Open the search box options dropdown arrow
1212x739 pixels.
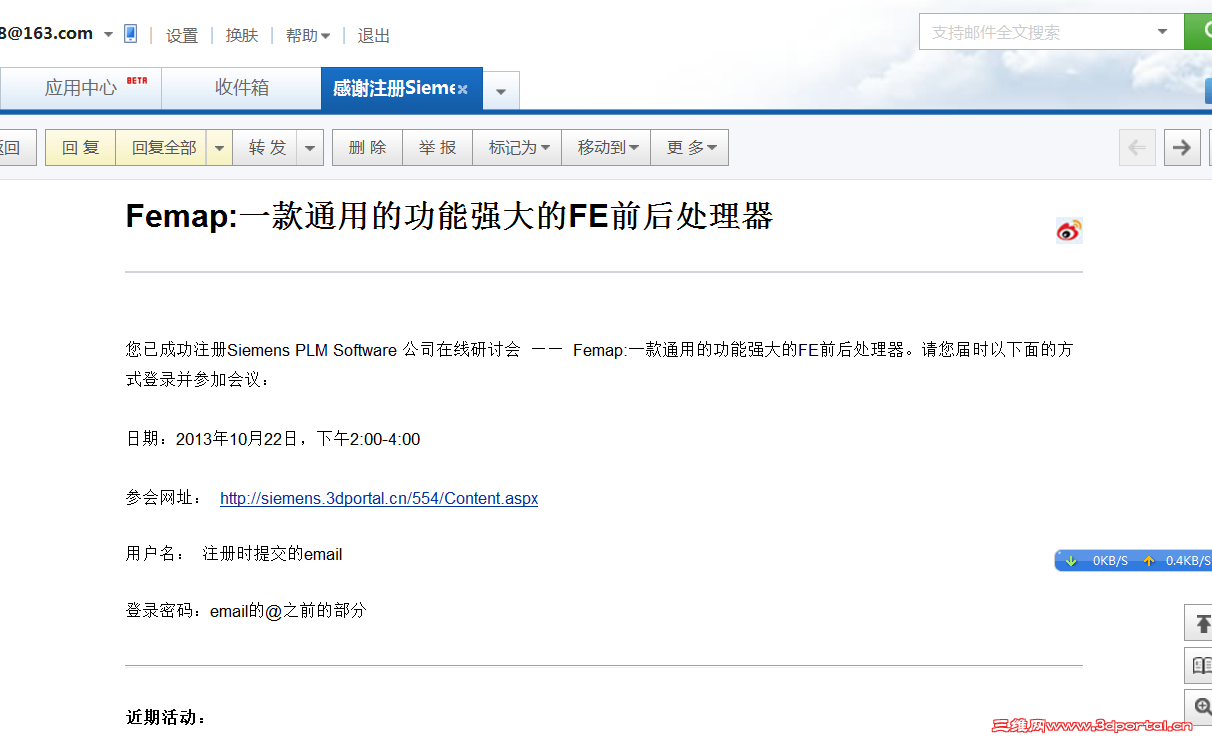pyautogui.click(x=1163, y=32)
